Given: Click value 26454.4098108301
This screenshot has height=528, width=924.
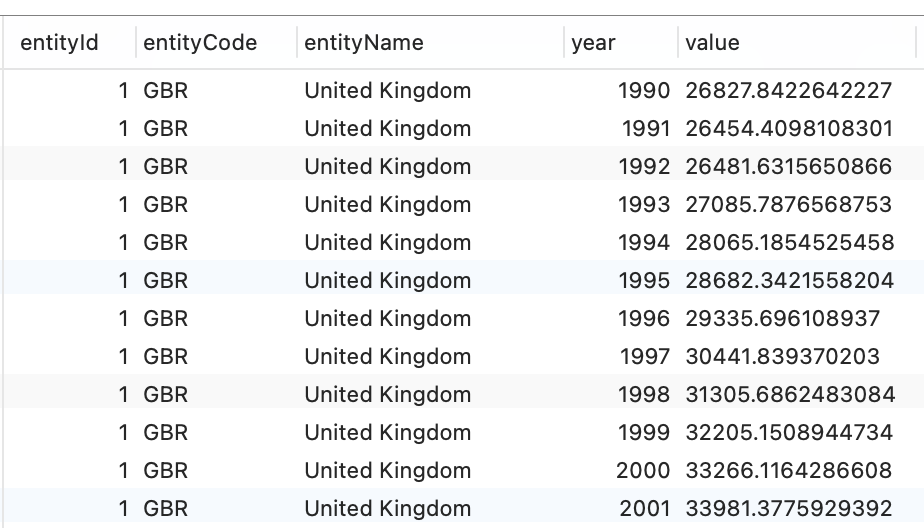Looking at the screenshot, I should tap(789, 128).
